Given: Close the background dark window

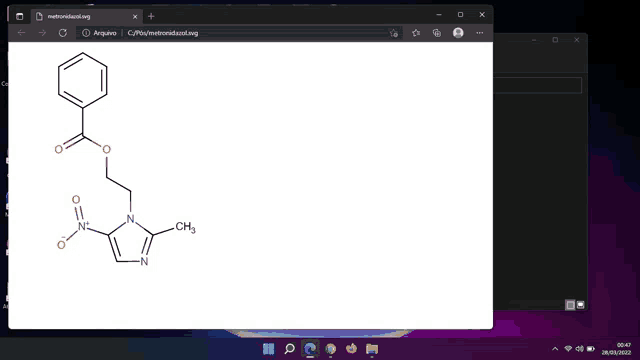Looking at the screenshot, I should pos(576,40).
